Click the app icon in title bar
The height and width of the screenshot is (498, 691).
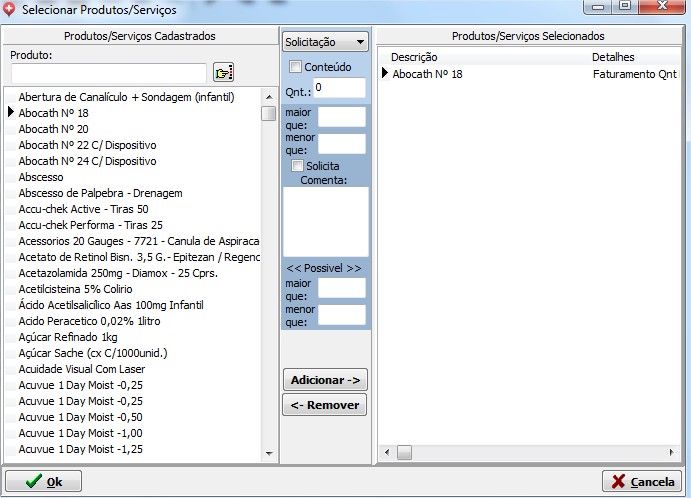pyautogui.click(x=11, y=9)
